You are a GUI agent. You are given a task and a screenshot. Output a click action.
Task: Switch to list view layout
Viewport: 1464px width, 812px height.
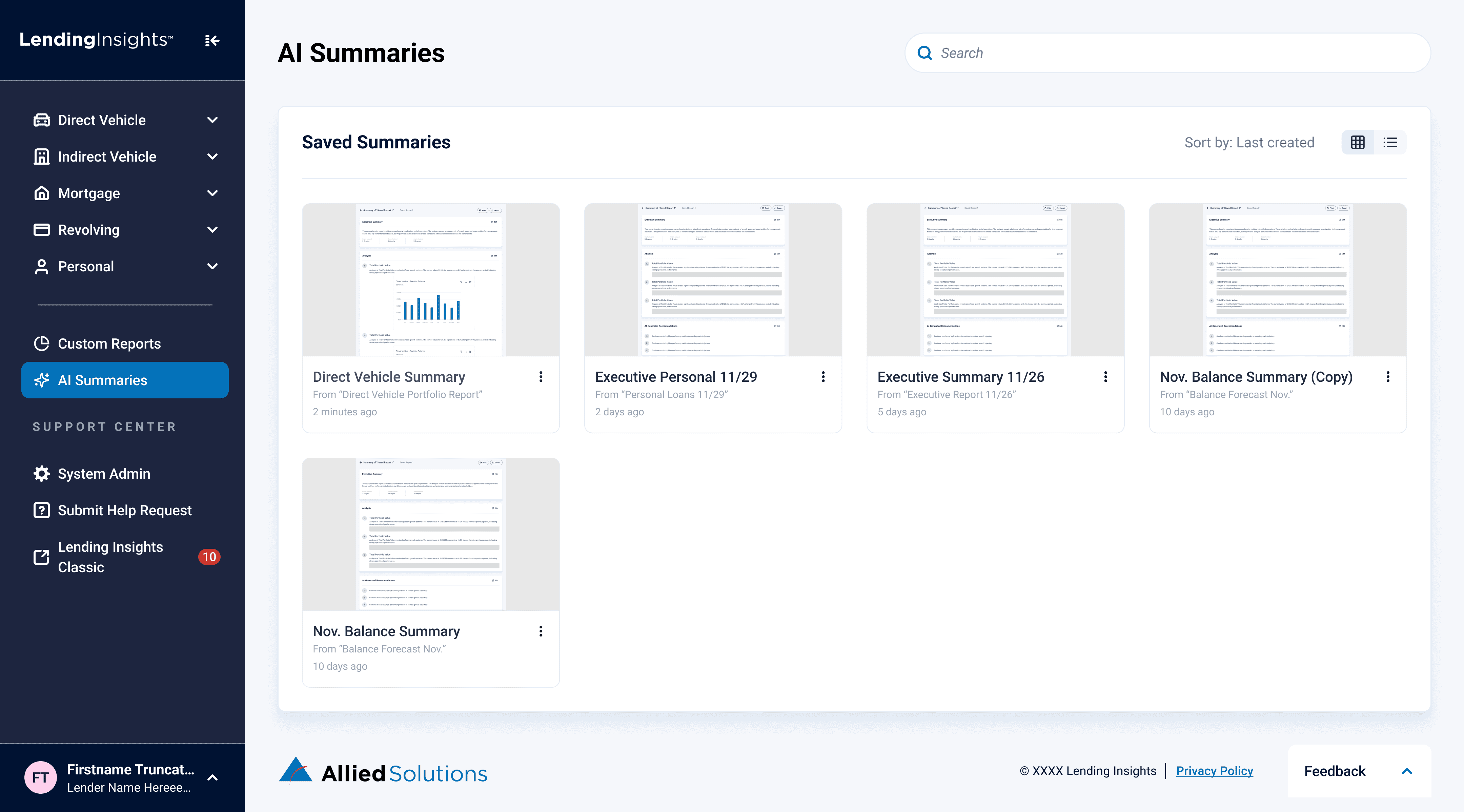click(x=1390, y=142)
